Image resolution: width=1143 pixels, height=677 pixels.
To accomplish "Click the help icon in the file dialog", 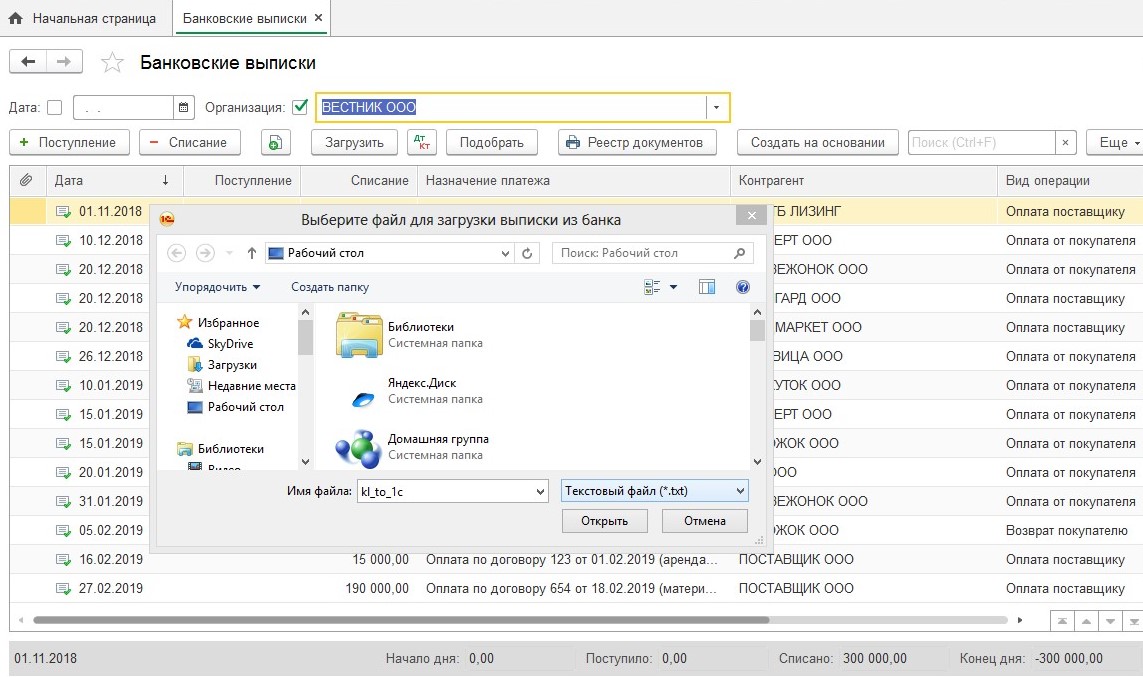I will [x=743, y=287].
